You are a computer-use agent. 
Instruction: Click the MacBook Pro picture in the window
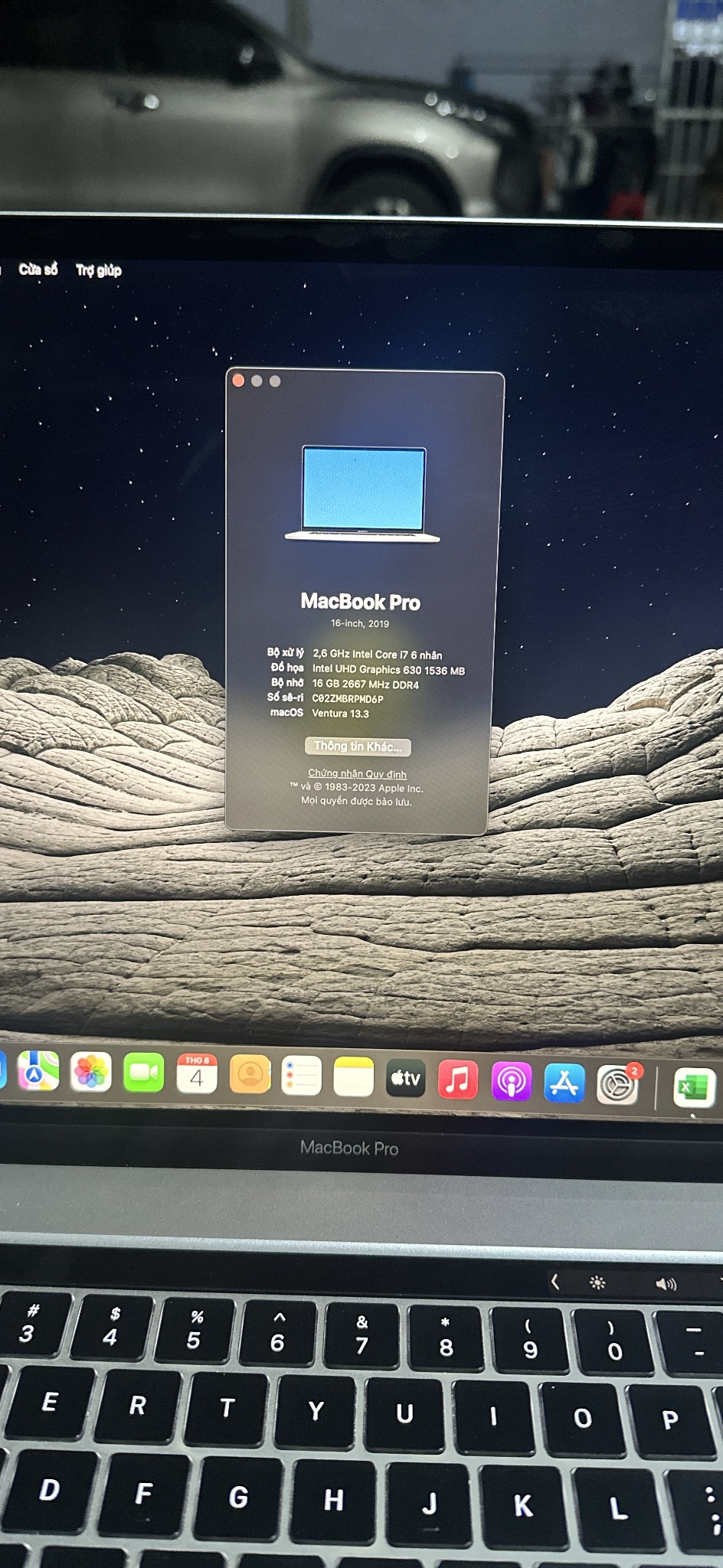tap(363, 494)
